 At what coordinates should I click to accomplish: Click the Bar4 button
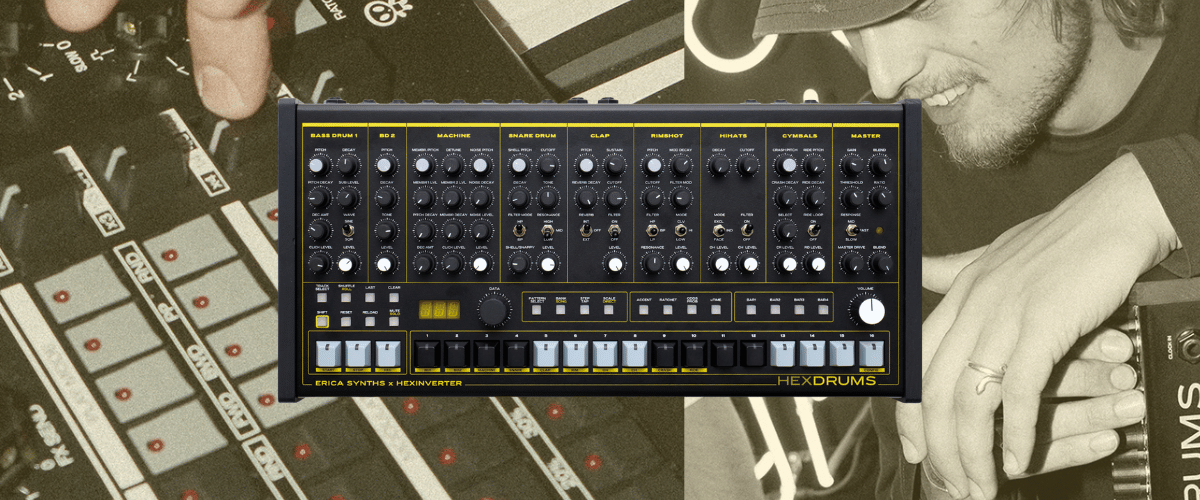(822, 310)
